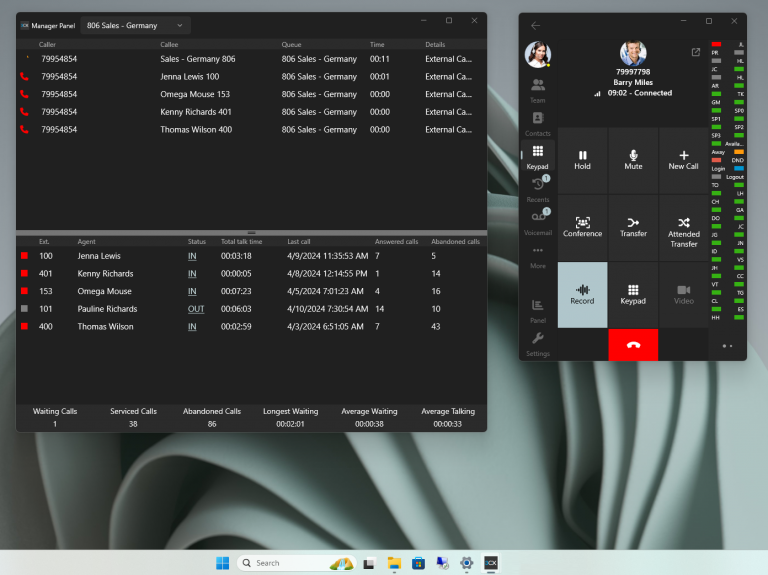The image size is (768, 575).
Task: Click the JL key with red indicator
Action: 741,44
